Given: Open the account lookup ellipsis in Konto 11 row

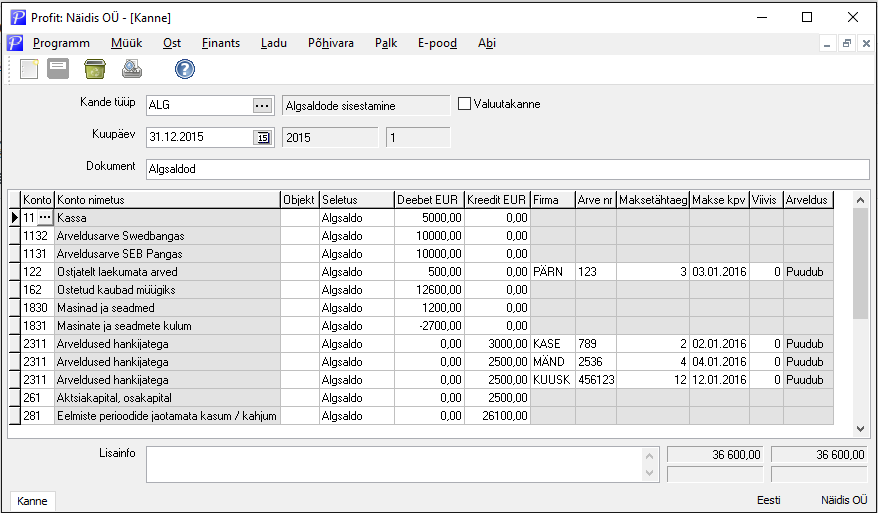Looking at the screenshot, I should tap(45, 217).
